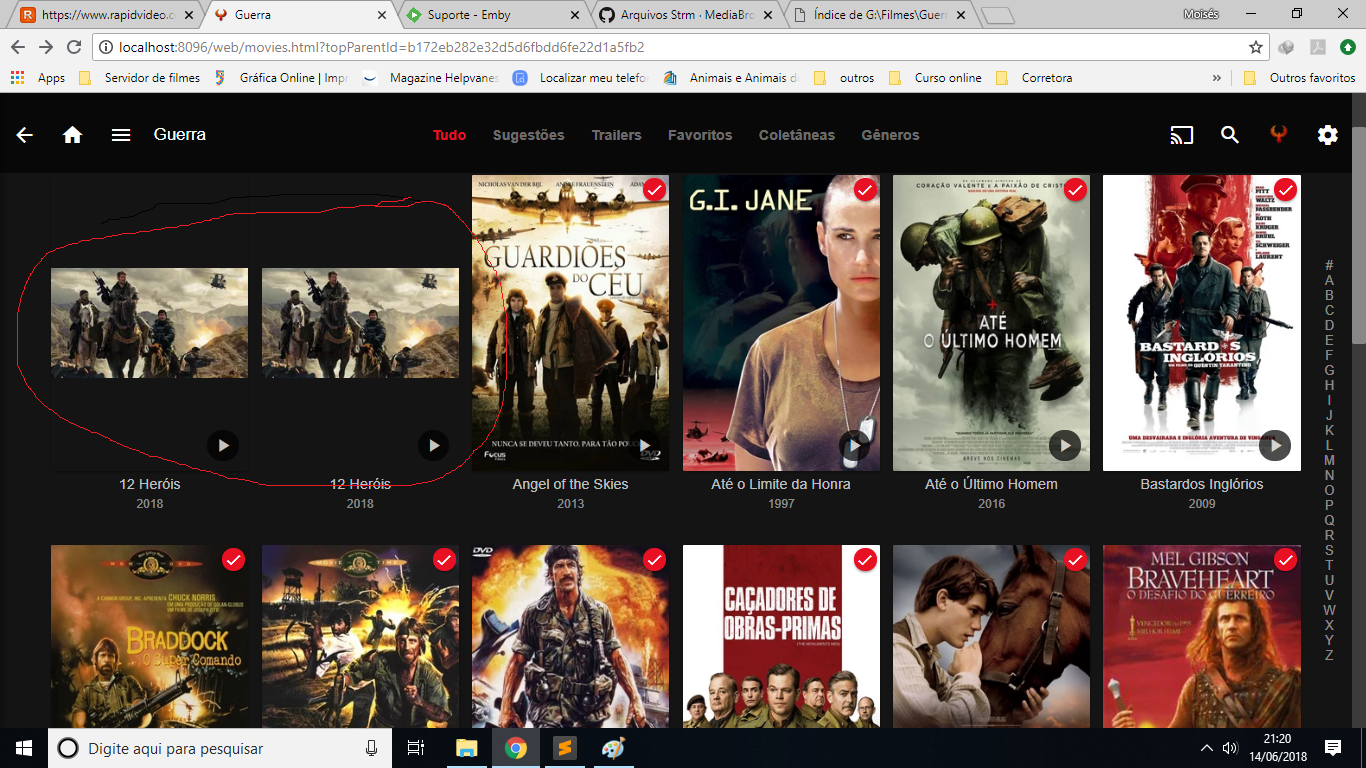The image size is (1366, 768).
Task: Open Task View on the taskbar
Action: coord(416,748)
